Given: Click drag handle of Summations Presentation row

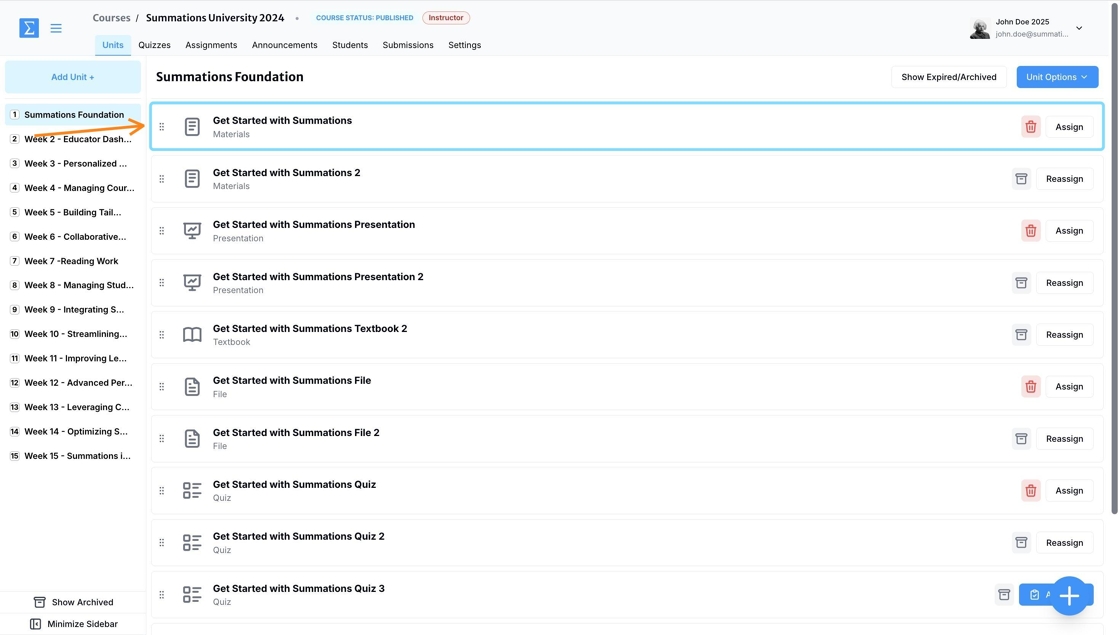Looking at the screenshot, I should pyautogui.click(x=161, y=231).
